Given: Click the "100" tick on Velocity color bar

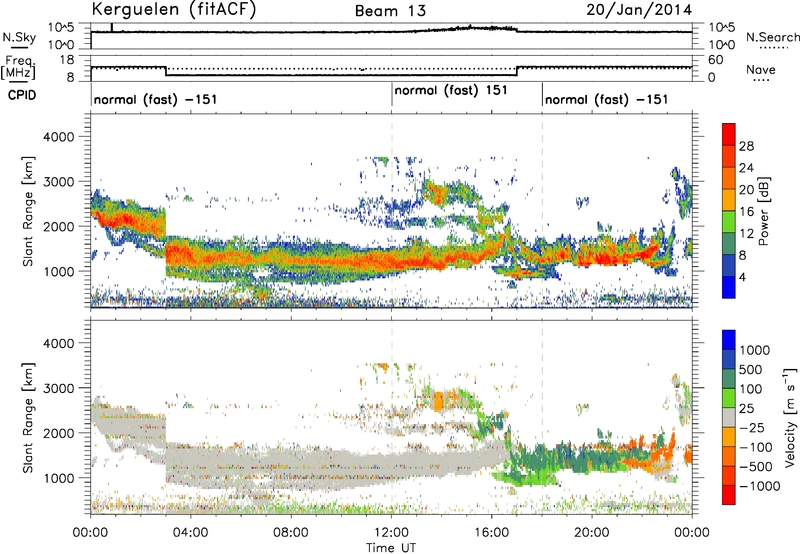Looking at the screenshot, I should pos(751,389).
